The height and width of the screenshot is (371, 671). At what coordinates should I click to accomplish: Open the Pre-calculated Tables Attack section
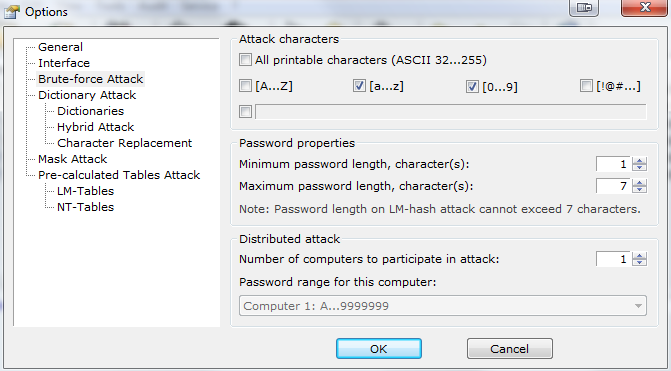click(x=119, y=175)
